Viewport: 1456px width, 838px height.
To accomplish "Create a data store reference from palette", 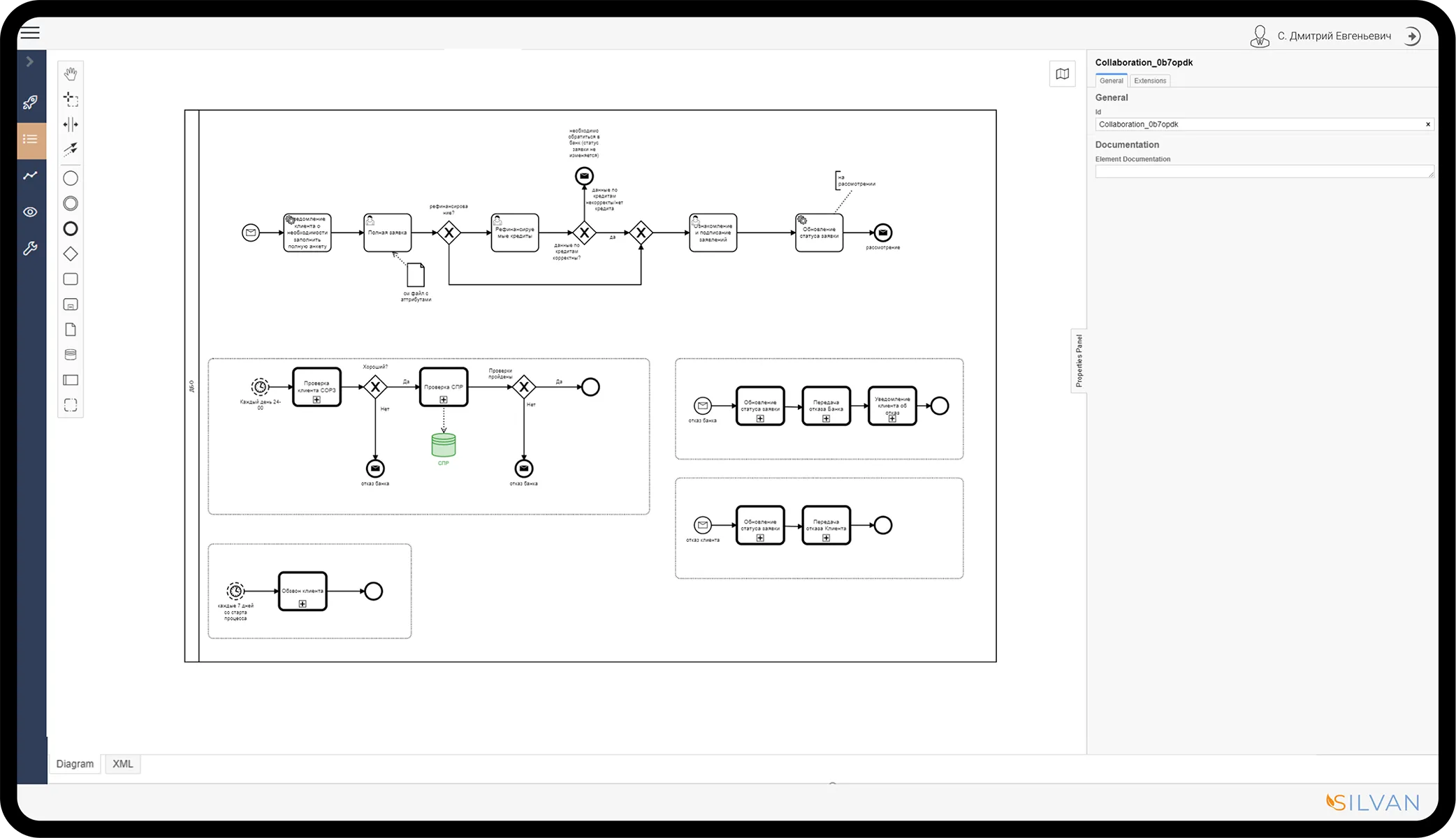I will tap(71, 355).
